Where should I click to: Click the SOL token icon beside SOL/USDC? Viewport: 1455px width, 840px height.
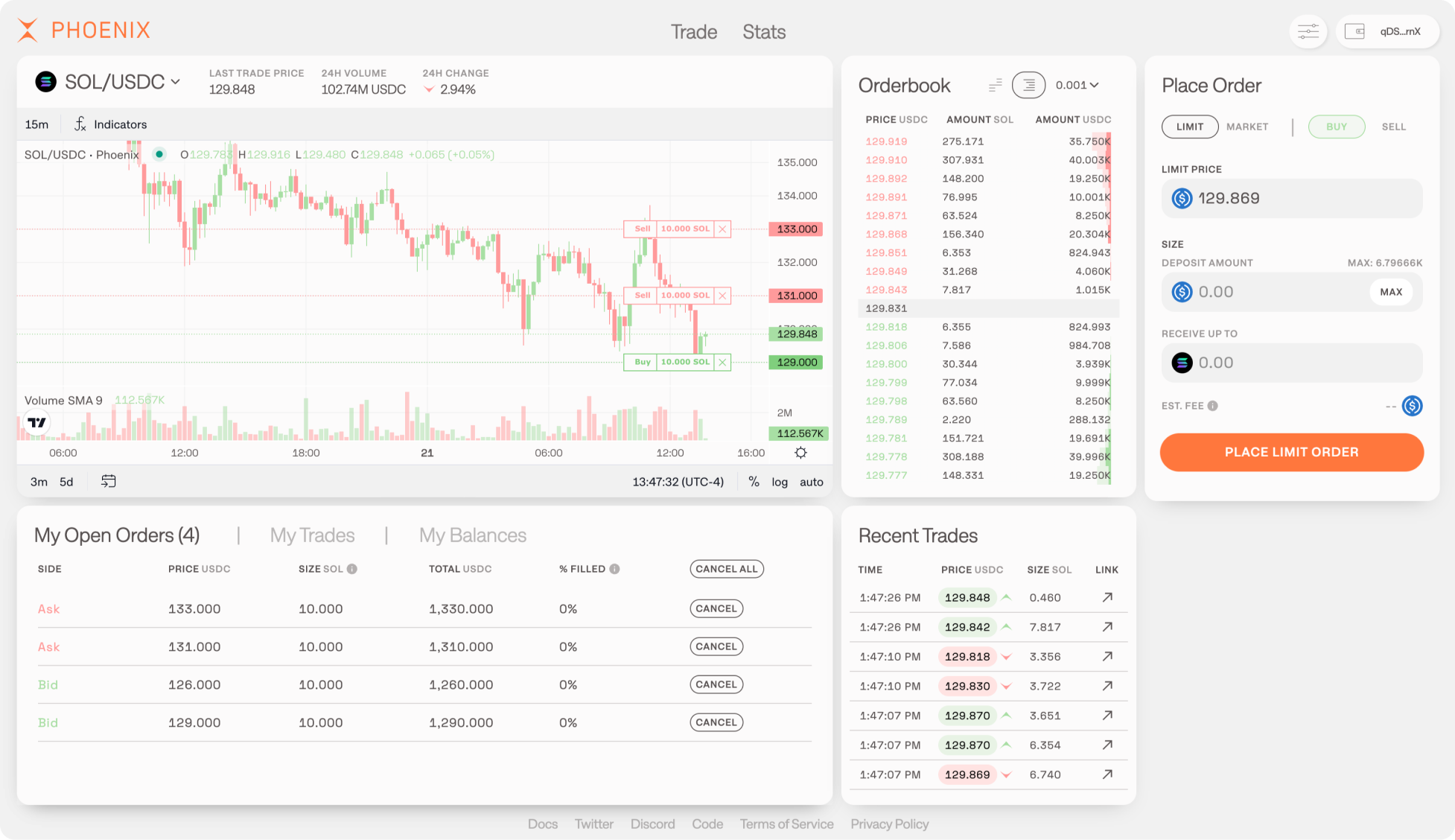click(46, 81)
